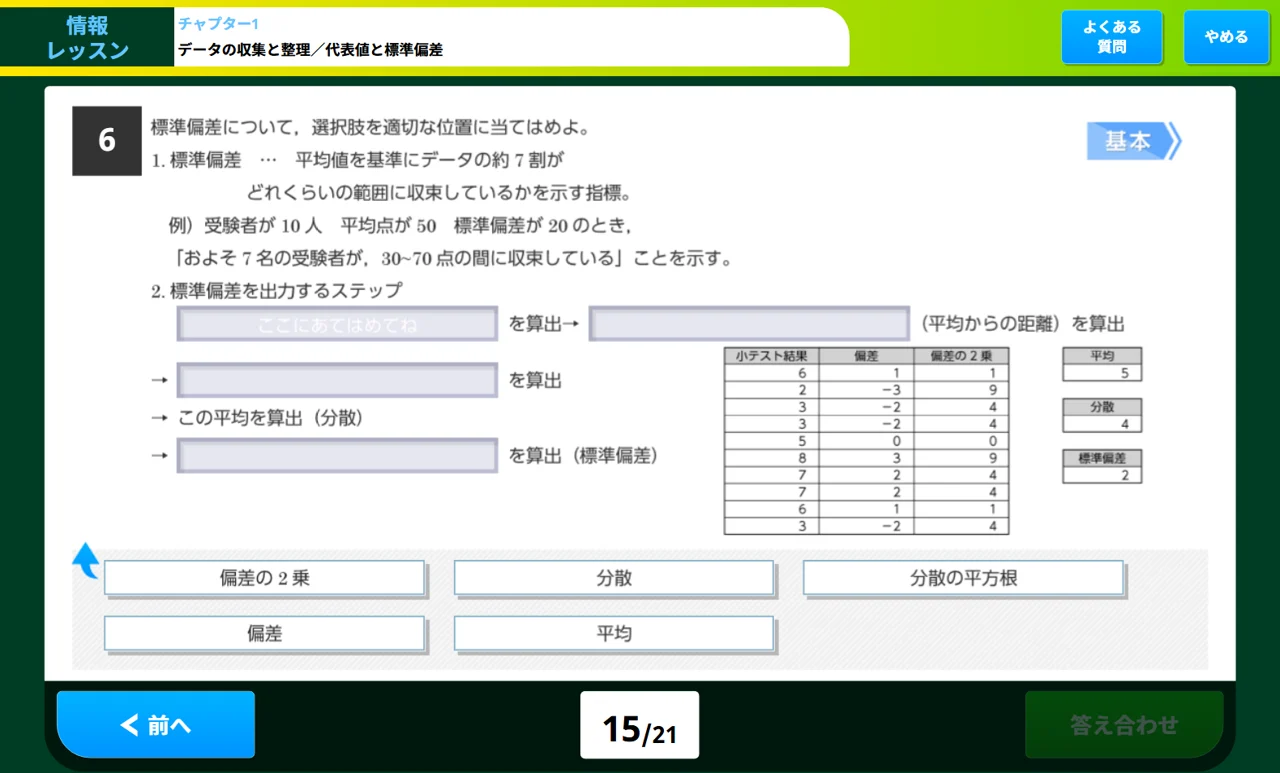This screenshot has height=773, width=1280.
Task: Click the 偏差 cell showing 0
Action: tap(866, 440)
